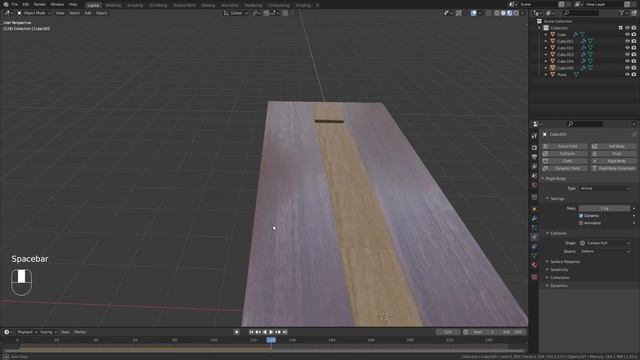Switch to the UV Editing workspace tab
The width and height of the screenshot is (640, 360).
(x=158, y=5)
